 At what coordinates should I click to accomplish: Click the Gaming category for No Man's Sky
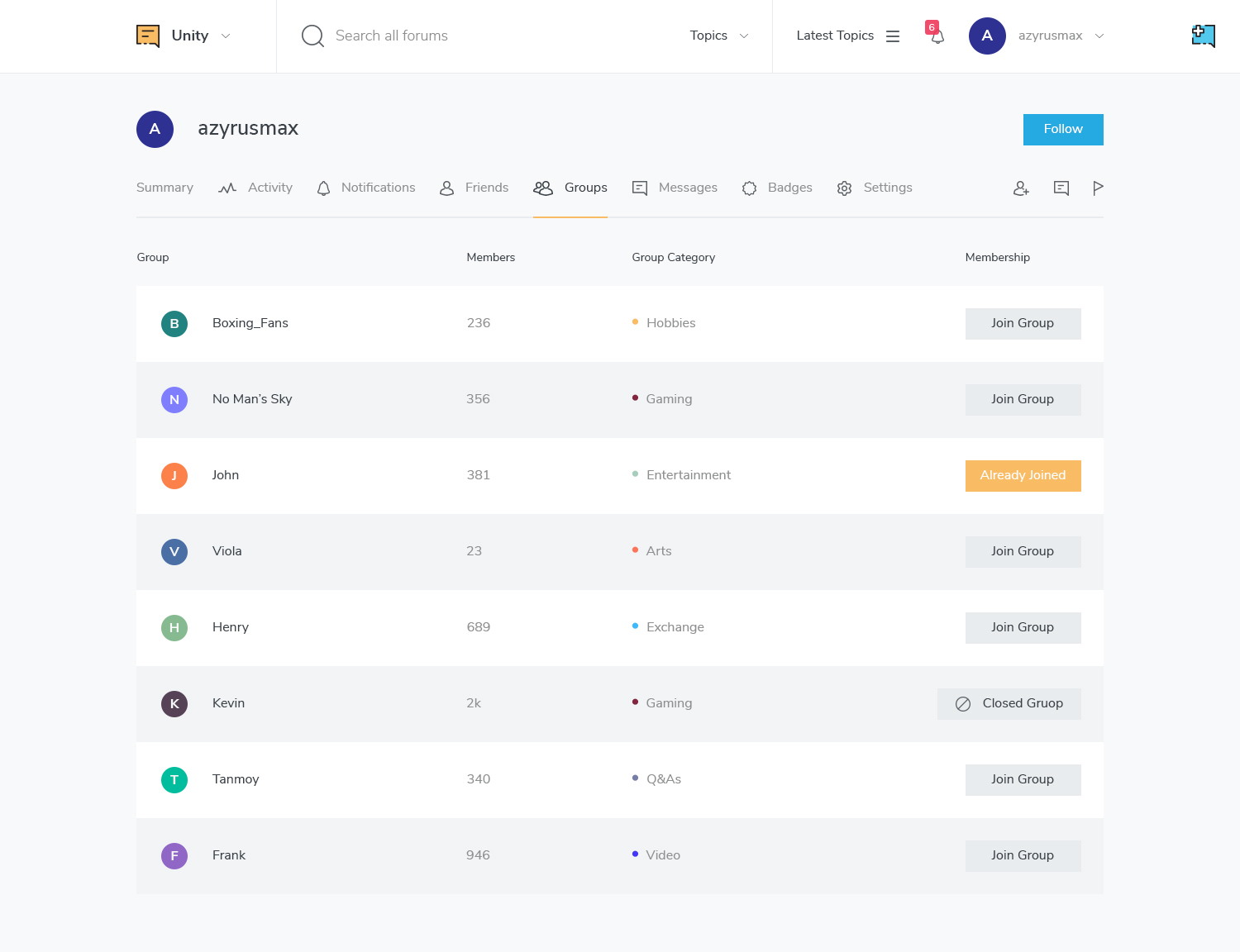pos(662,399)
